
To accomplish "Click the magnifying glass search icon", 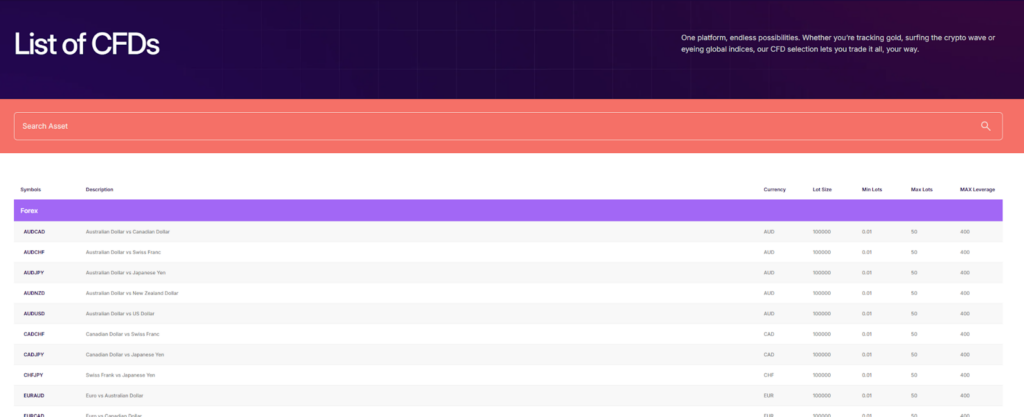I will (985, 126).
